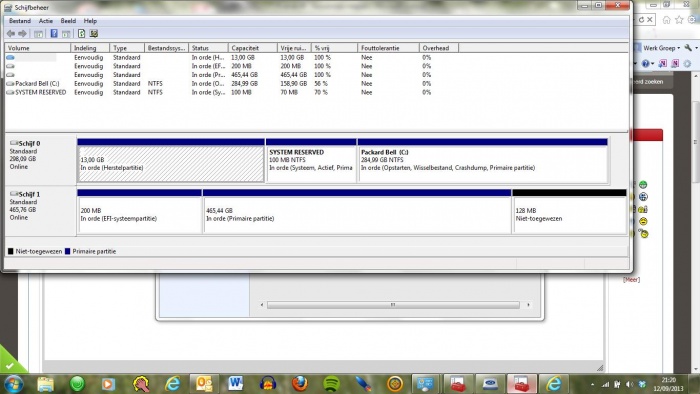Click the hand-magnifier icon on the taskbar
The height and width of the screenshot is (394, 700).
[x=141, y=384]
